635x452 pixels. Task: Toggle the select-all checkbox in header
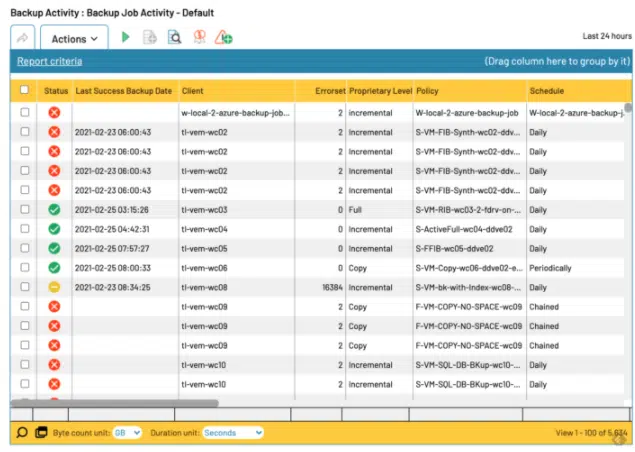coord(25,90)
